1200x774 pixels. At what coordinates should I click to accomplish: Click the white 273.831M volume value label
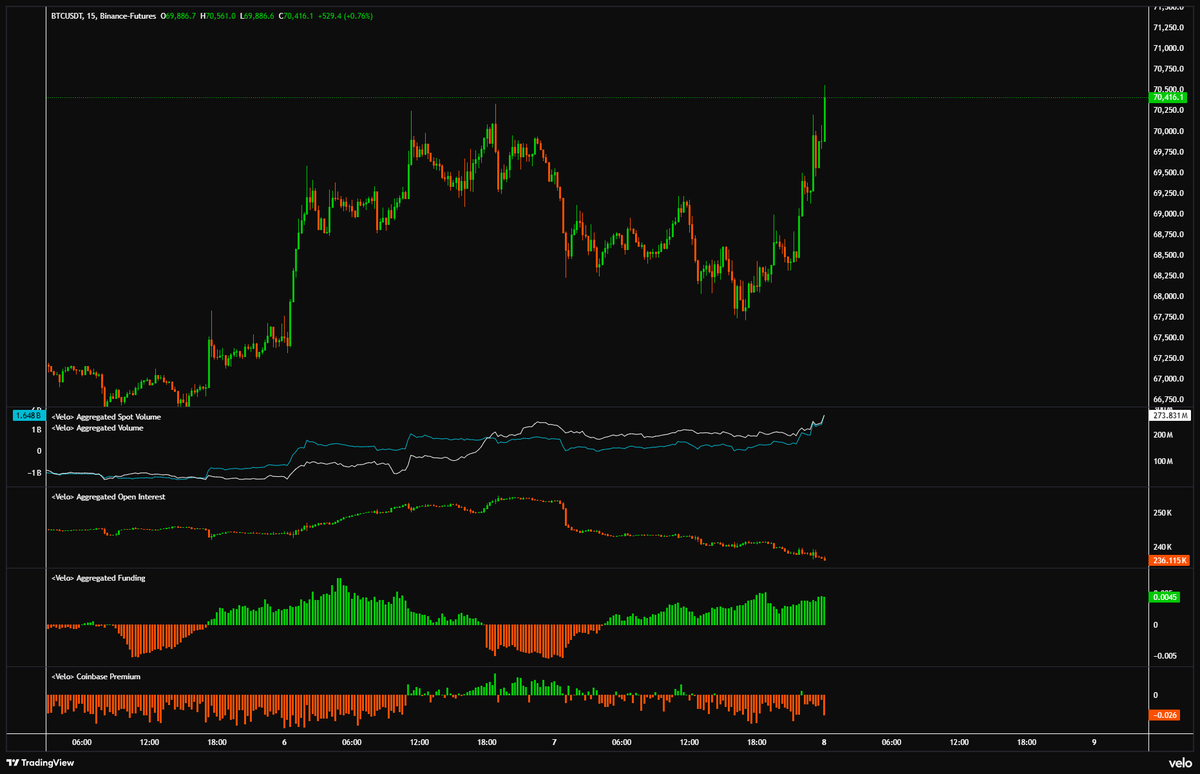[1168, 415]
